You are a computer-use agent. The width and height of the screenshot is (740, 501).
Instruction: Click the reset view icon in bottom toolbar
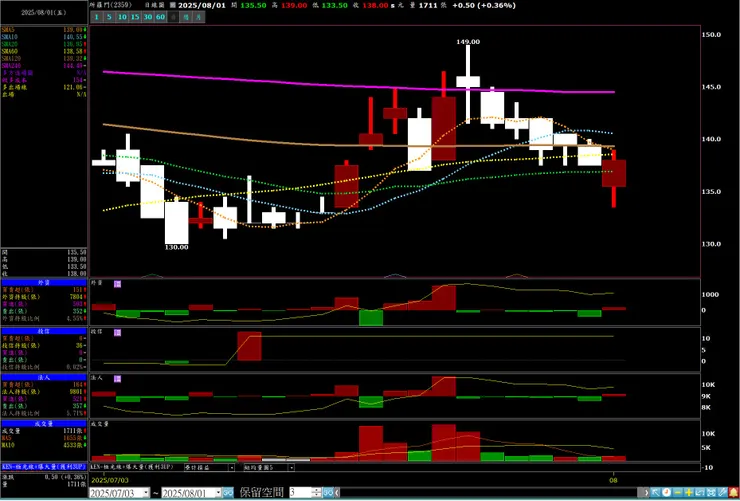(700, 493)
